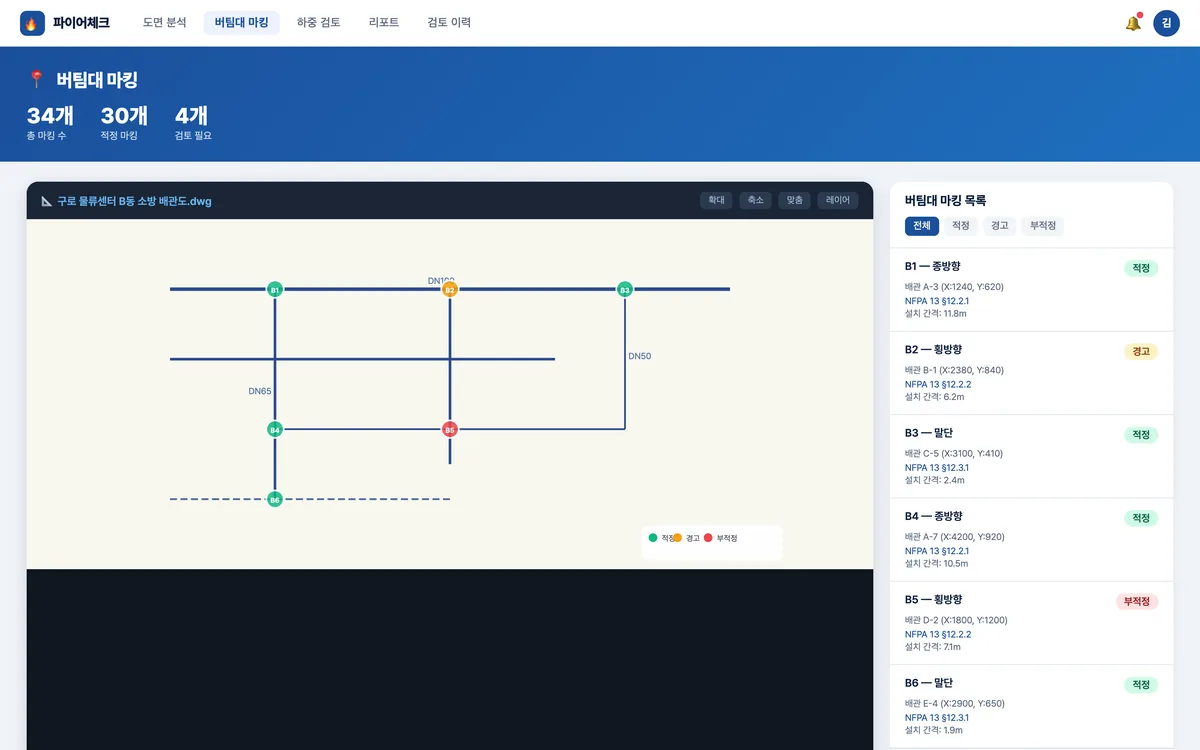Select list item B1 — 종방향
This screenshot has width=1200, height=750.
coord(1031,290)
